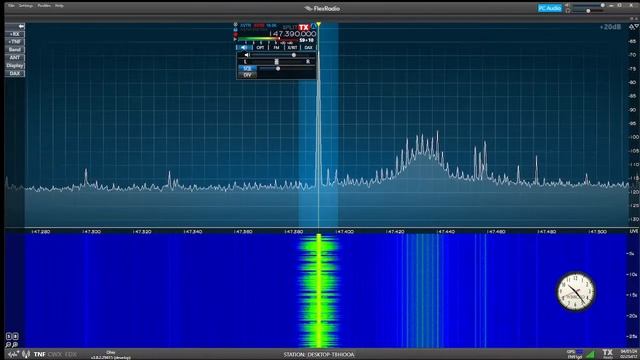Click the TX Ready indicator in status bar
640x360 pixels.
click(608, 353)
